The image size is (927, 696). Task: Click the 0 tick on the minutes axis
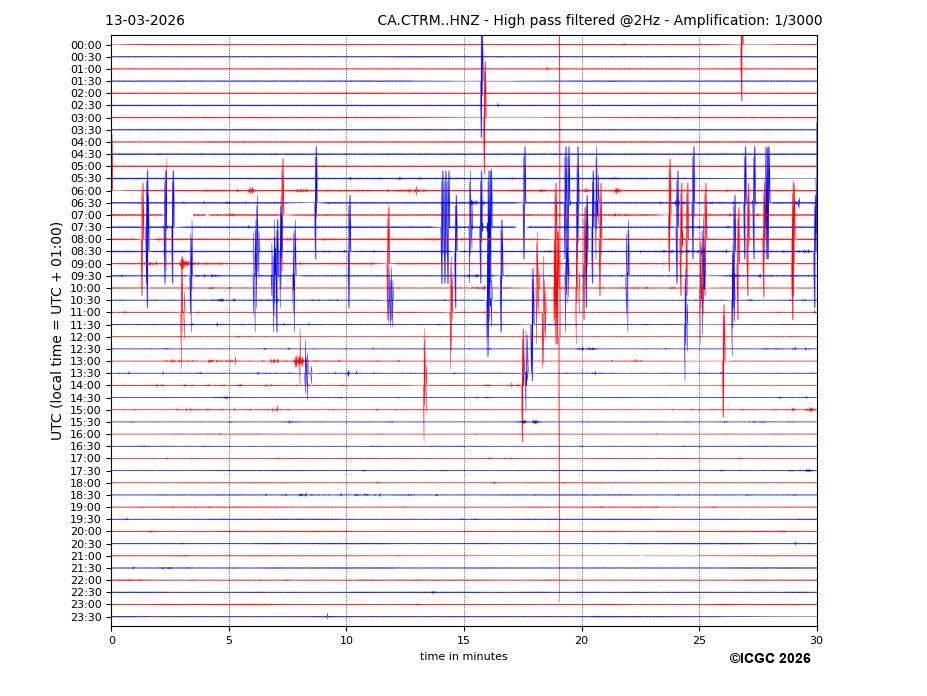(x=112, y=640)
